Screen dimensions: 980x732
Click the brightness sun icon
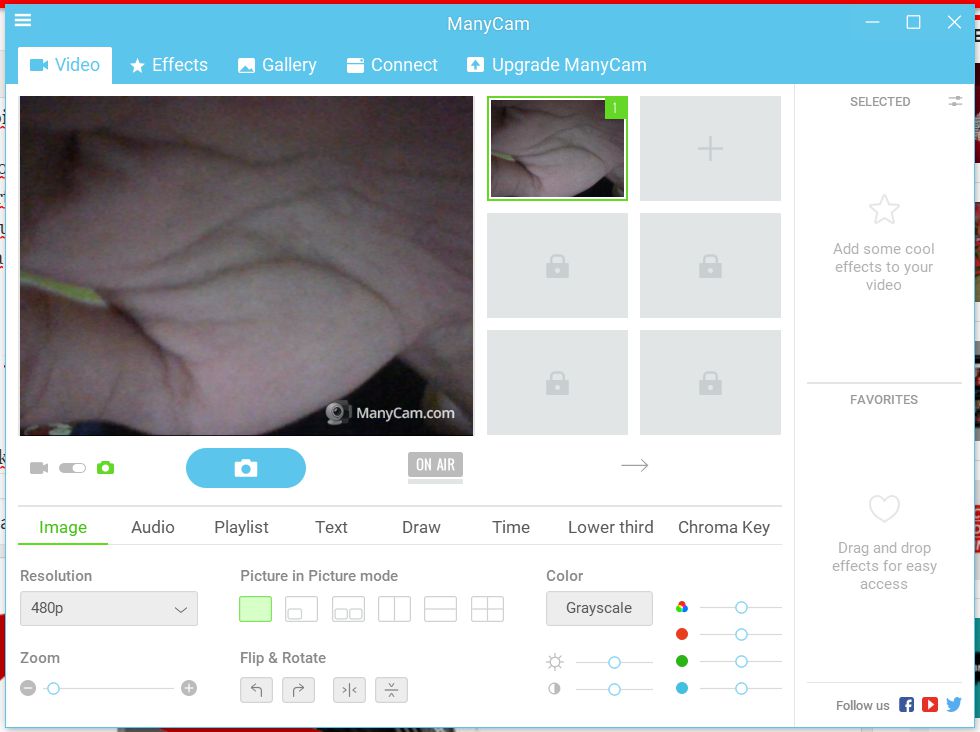coord(555,662)
